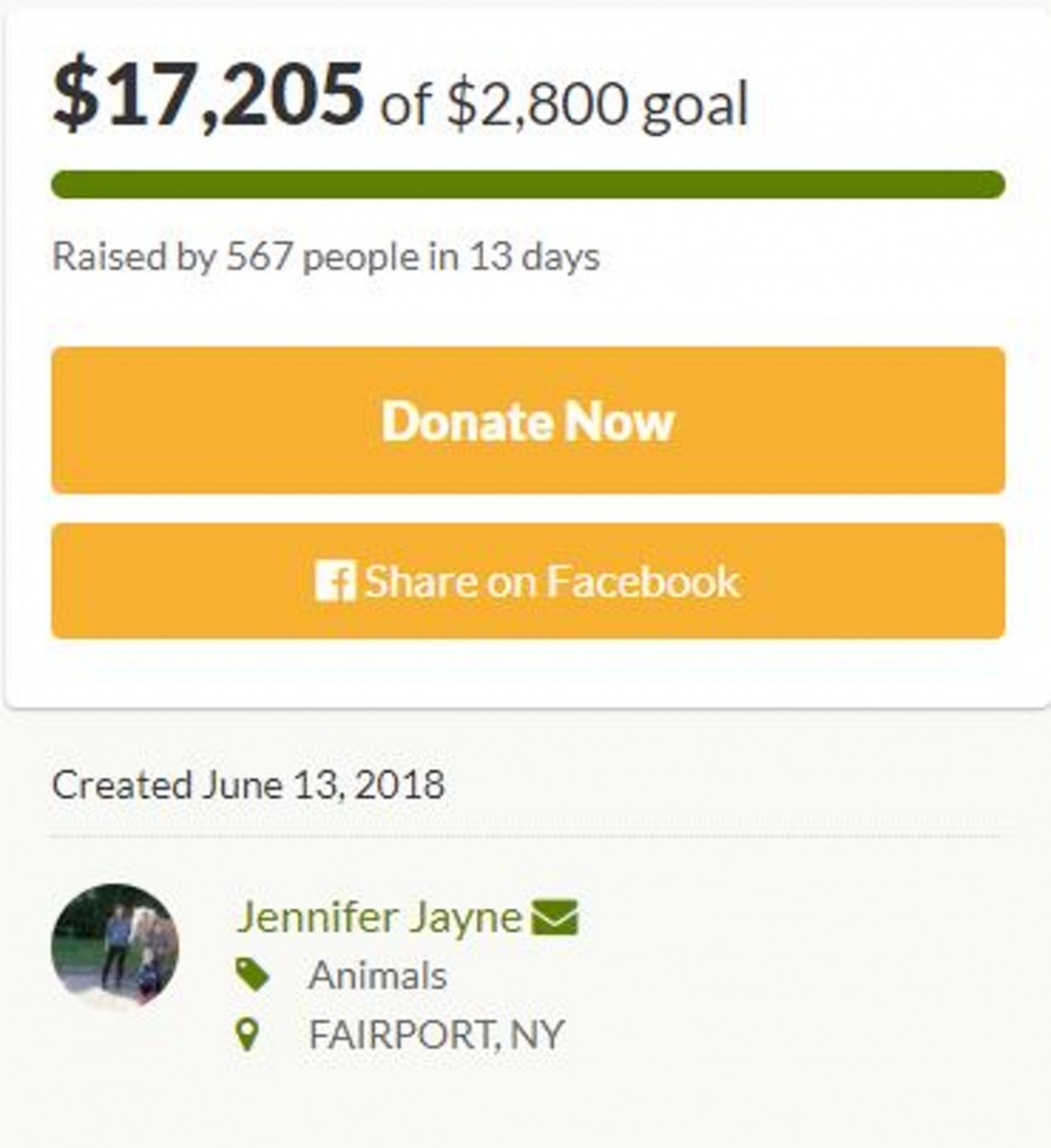Click 'Raised by 567 people in 13 days' text
Image resolution: width=1051 pixels, height=1148 pixels.
click(326, 255)
